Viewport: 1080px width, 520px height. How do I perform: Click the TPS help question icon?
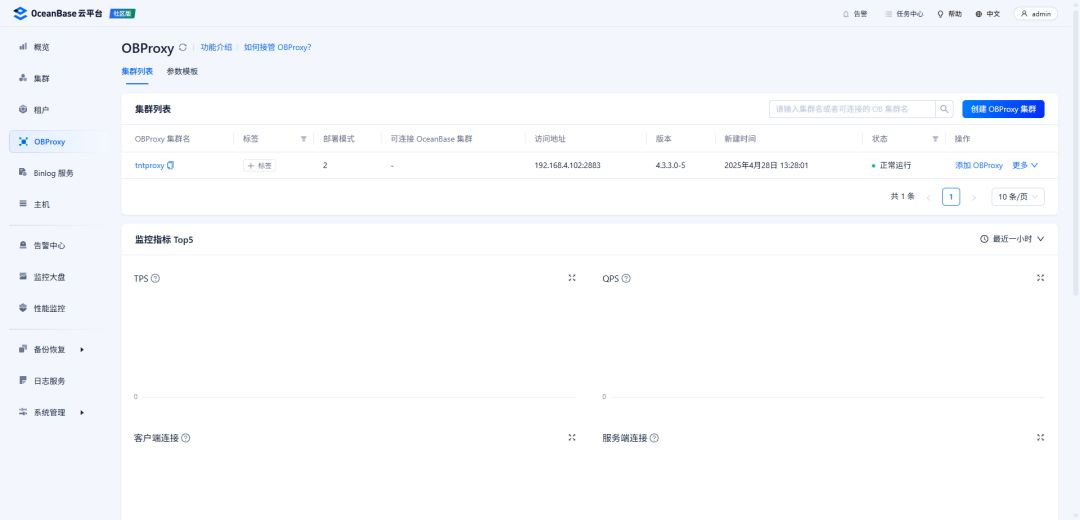click(155, 278)
